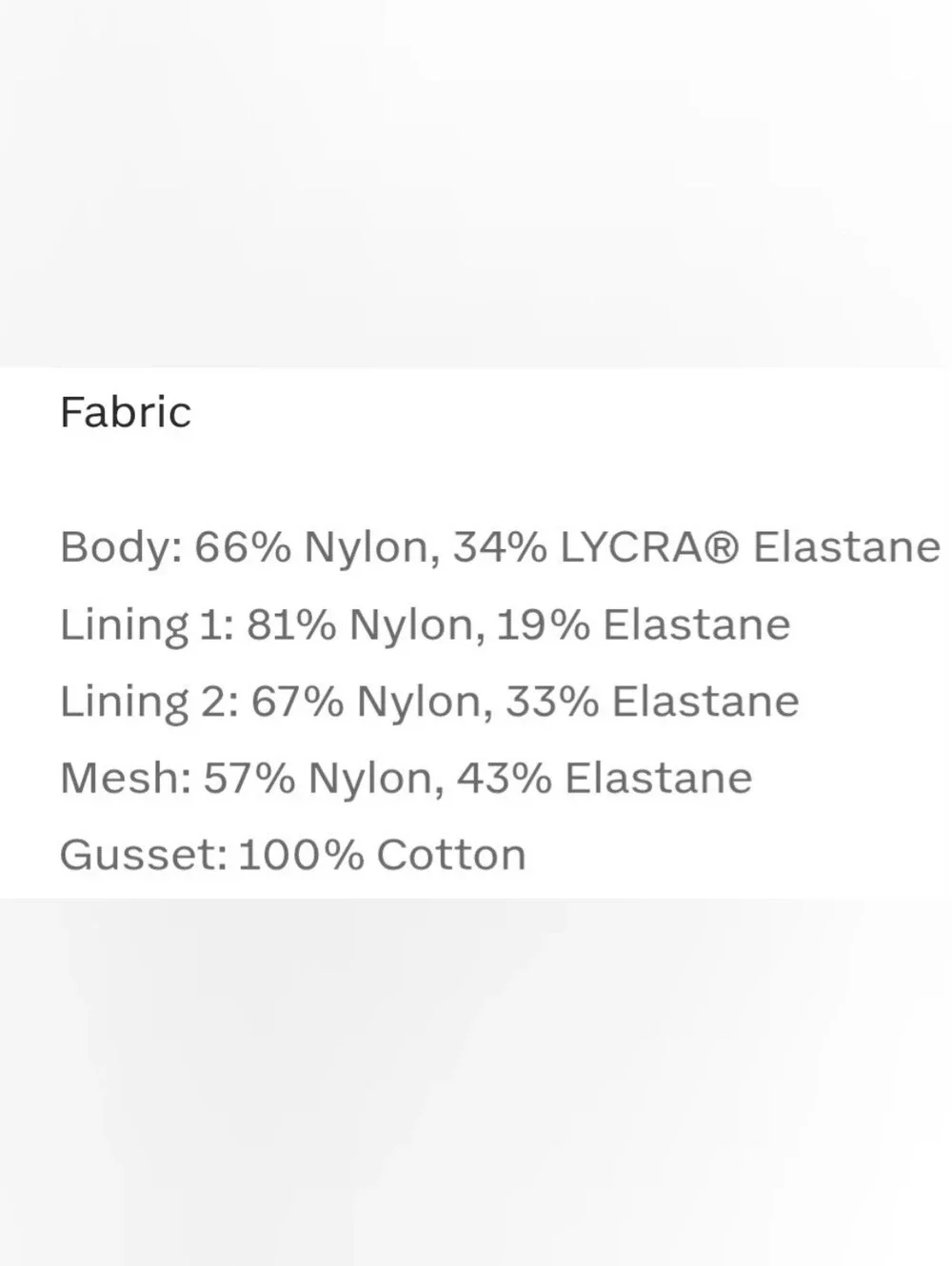Click 43% in the Mesh line
This screenshot has width=952, height=1266.
pos(504,779)
